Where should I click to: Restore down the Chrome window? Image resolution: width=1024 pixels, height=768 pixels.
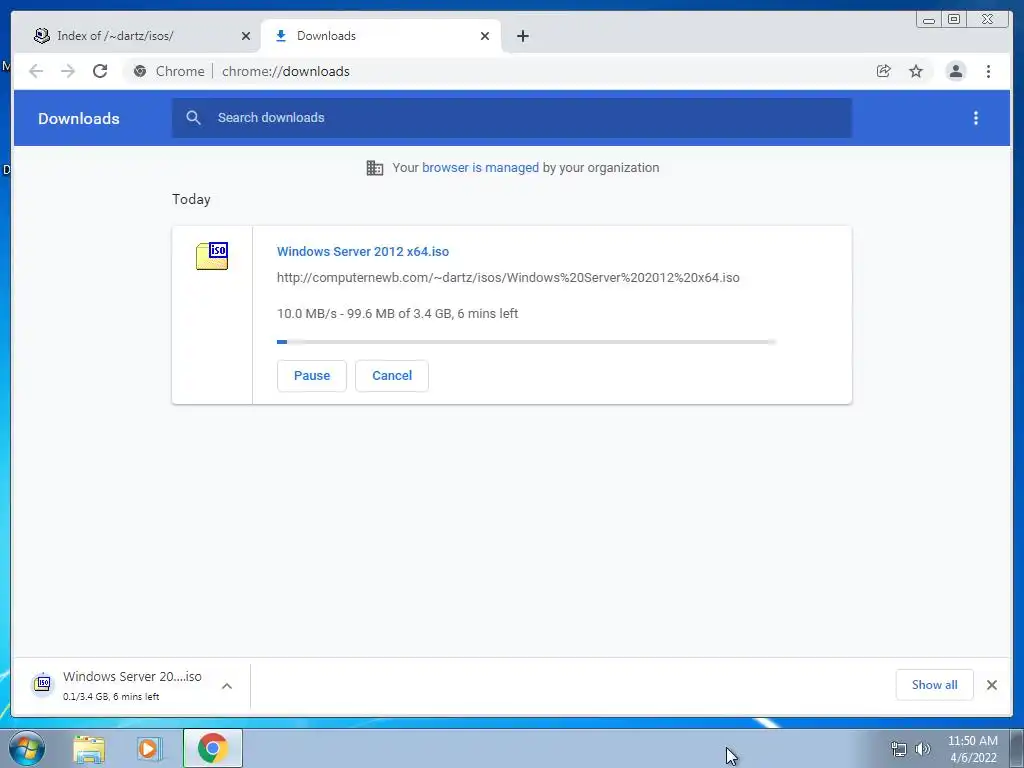(x=954, y=20)
